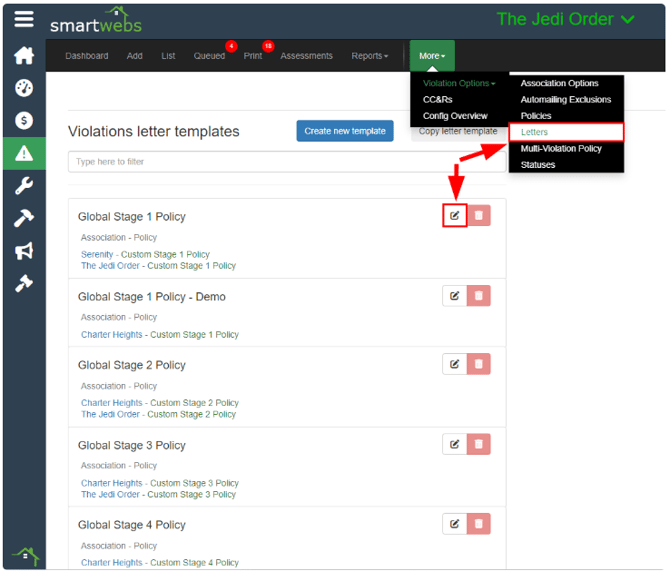The width and height of the screenshot is (670, 571).
Task: Open the Serenity association link
Action: (99, 254)
